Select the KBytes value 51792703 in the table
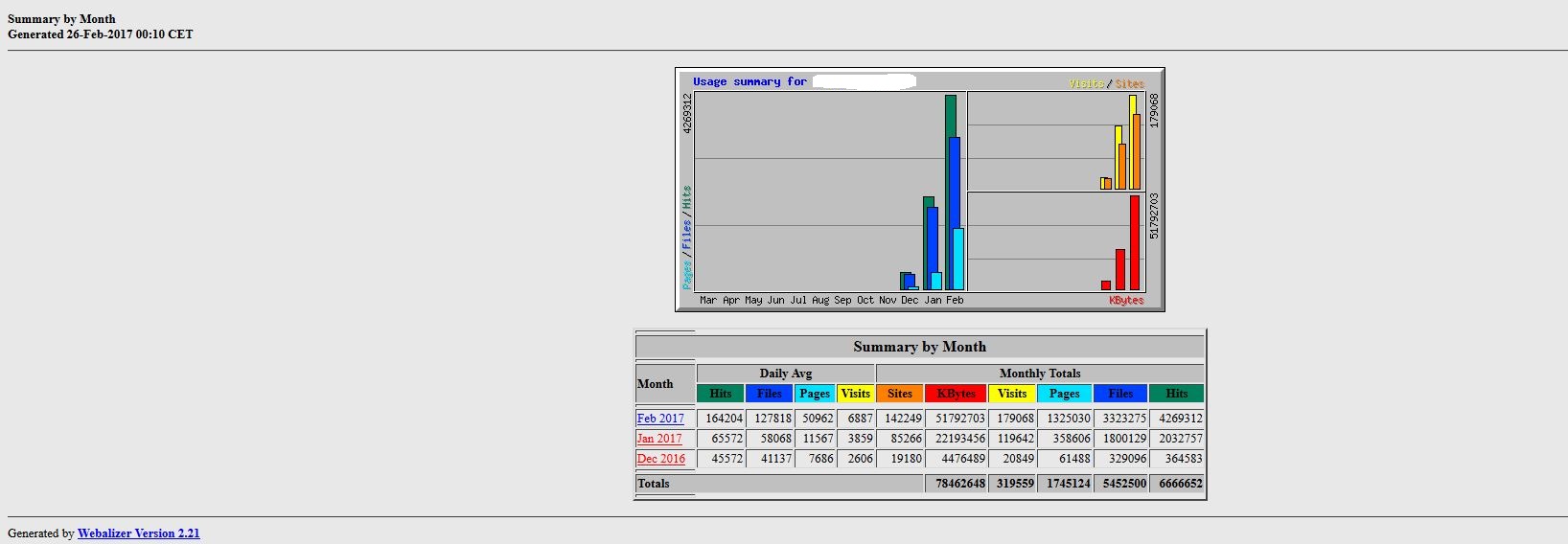 (x=960, y=419)
